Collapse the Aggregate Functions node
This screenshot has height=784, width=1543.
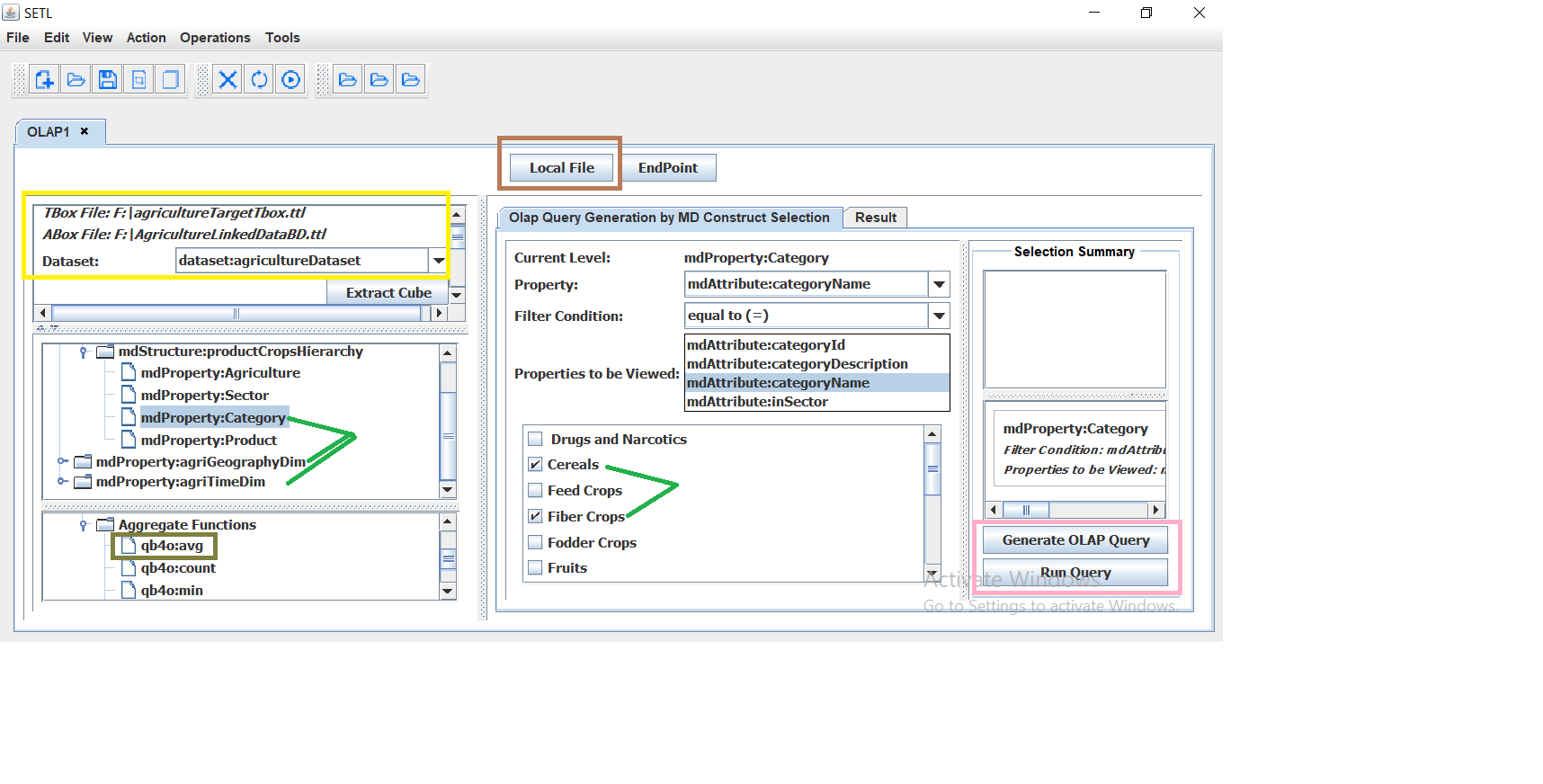coord(83,524)
